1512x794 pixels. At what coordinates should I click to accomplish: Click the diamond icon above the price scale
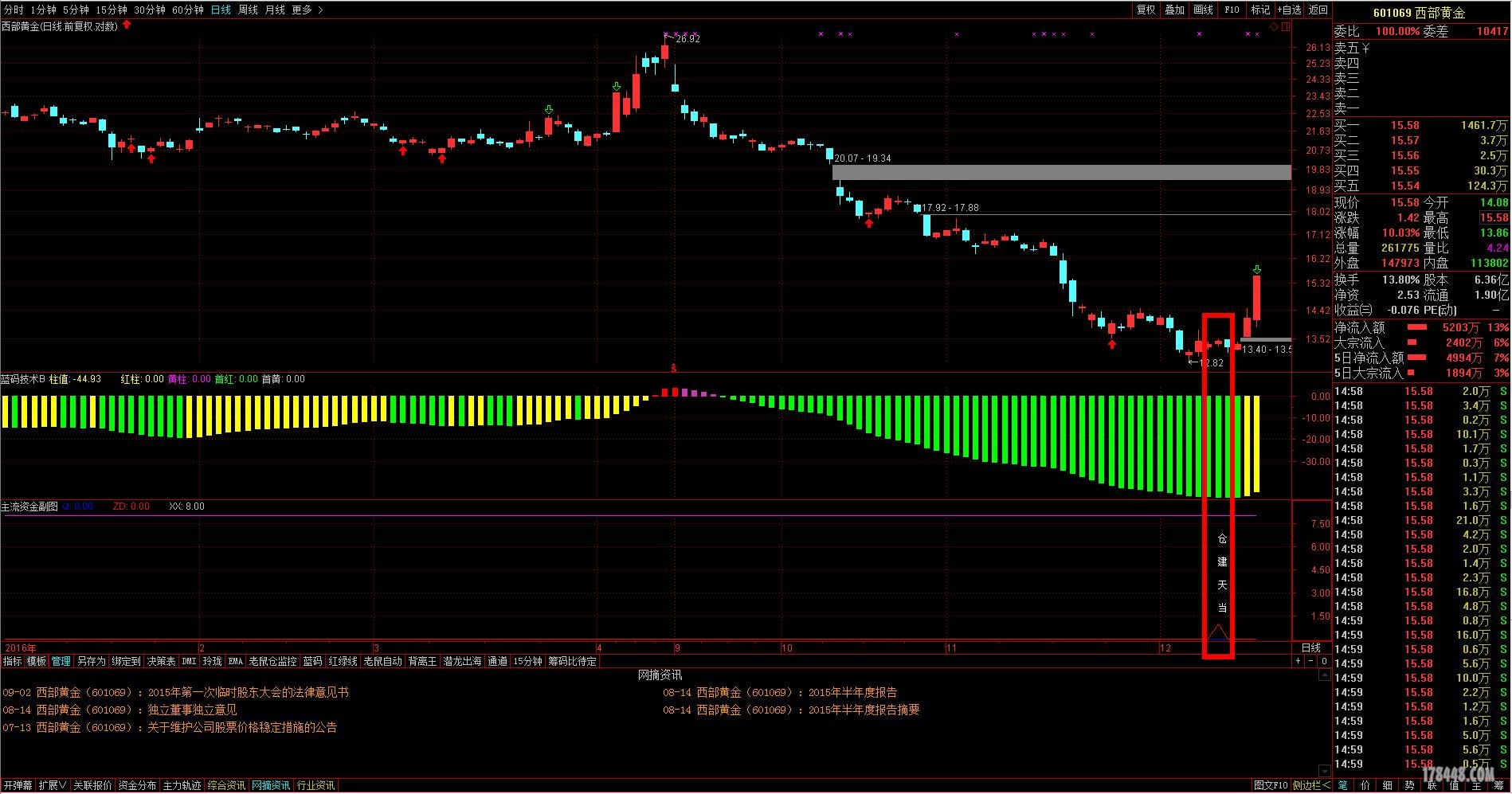click(1274, 27)
